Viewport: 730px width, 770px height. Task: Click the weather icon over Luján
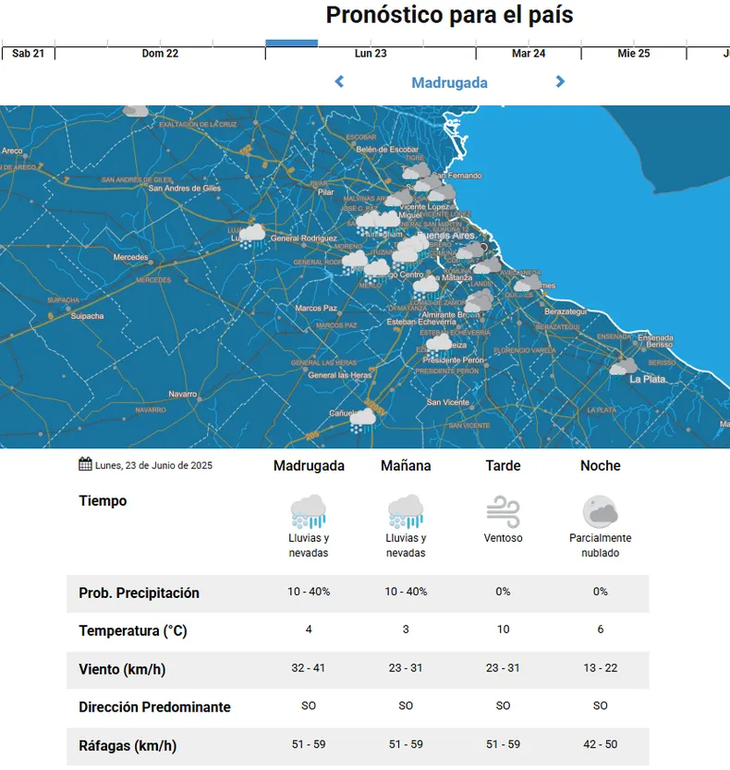click(x=251, y=235)
